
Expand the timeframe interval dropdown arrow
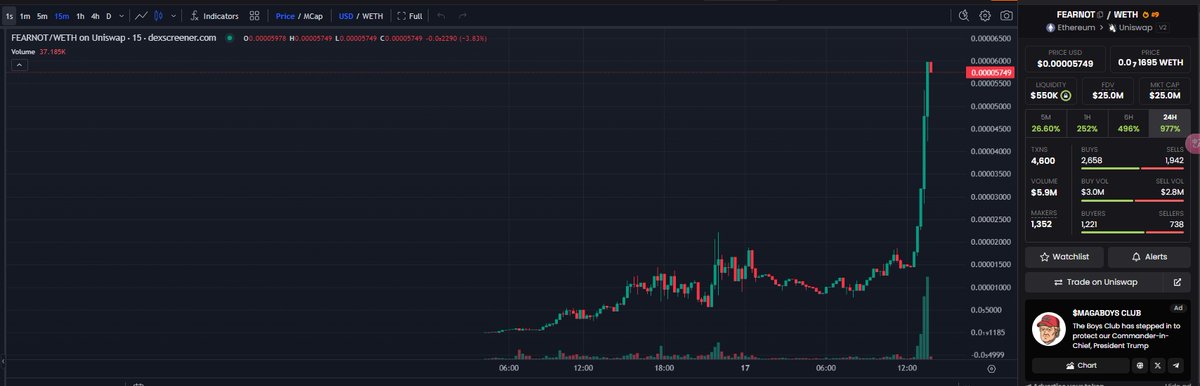click(123, 16)
